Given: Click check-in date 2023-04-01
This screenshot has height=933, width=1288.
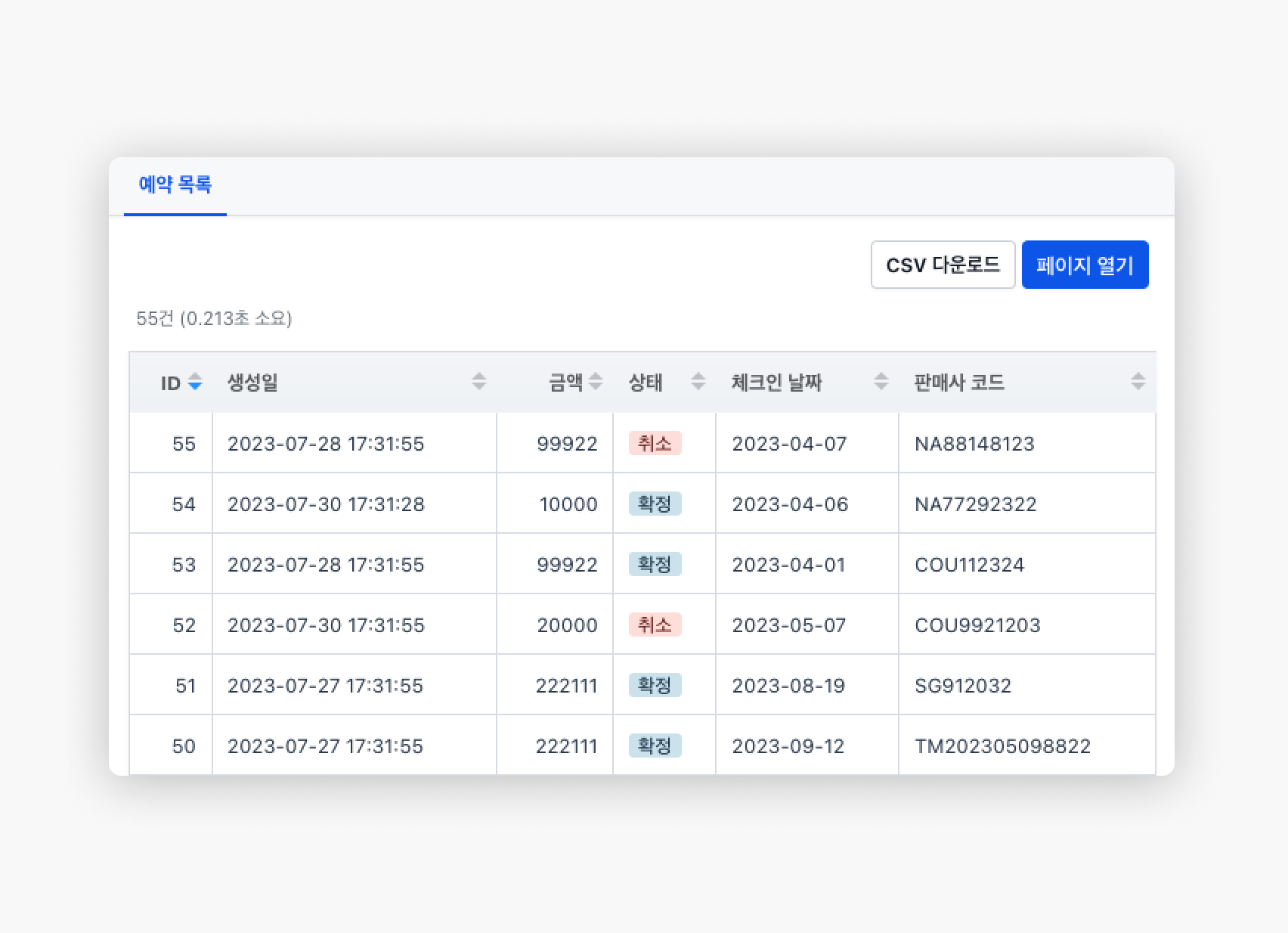Looking at the screenshot, I should [x=788, y=565].
